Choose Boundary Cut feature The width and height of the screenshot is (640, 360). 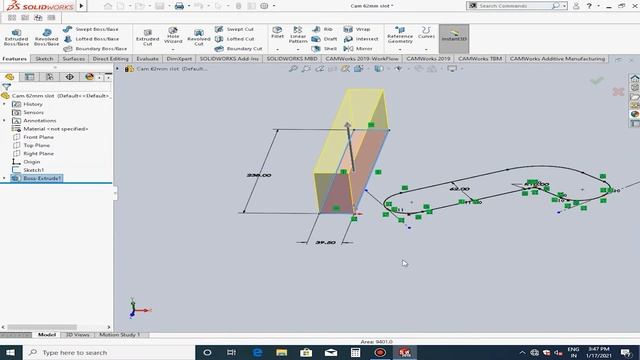(x=238, y=49)
